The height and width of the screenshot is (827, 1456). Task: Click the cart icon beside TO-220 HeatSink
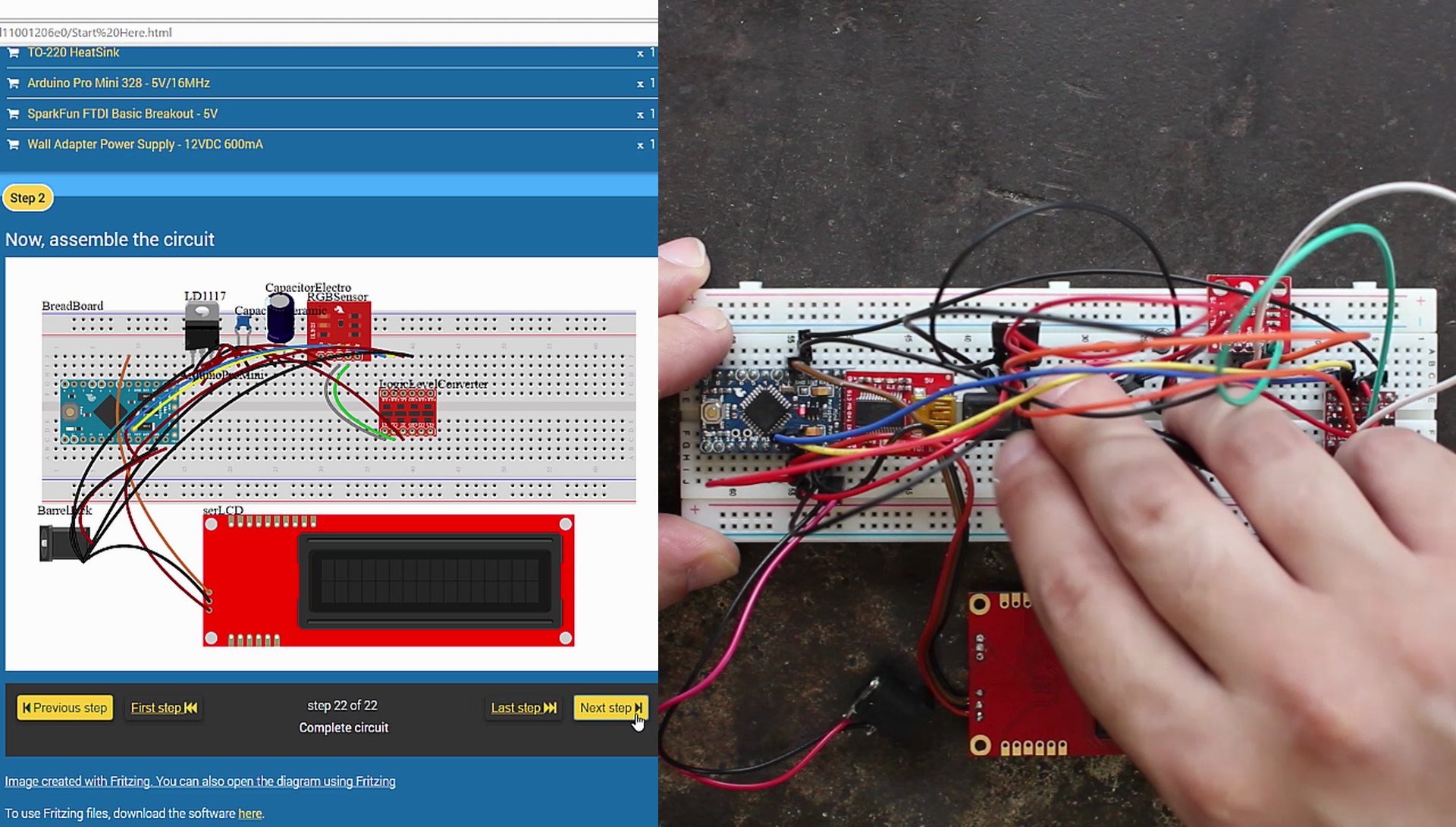click(x=12, y=52)
